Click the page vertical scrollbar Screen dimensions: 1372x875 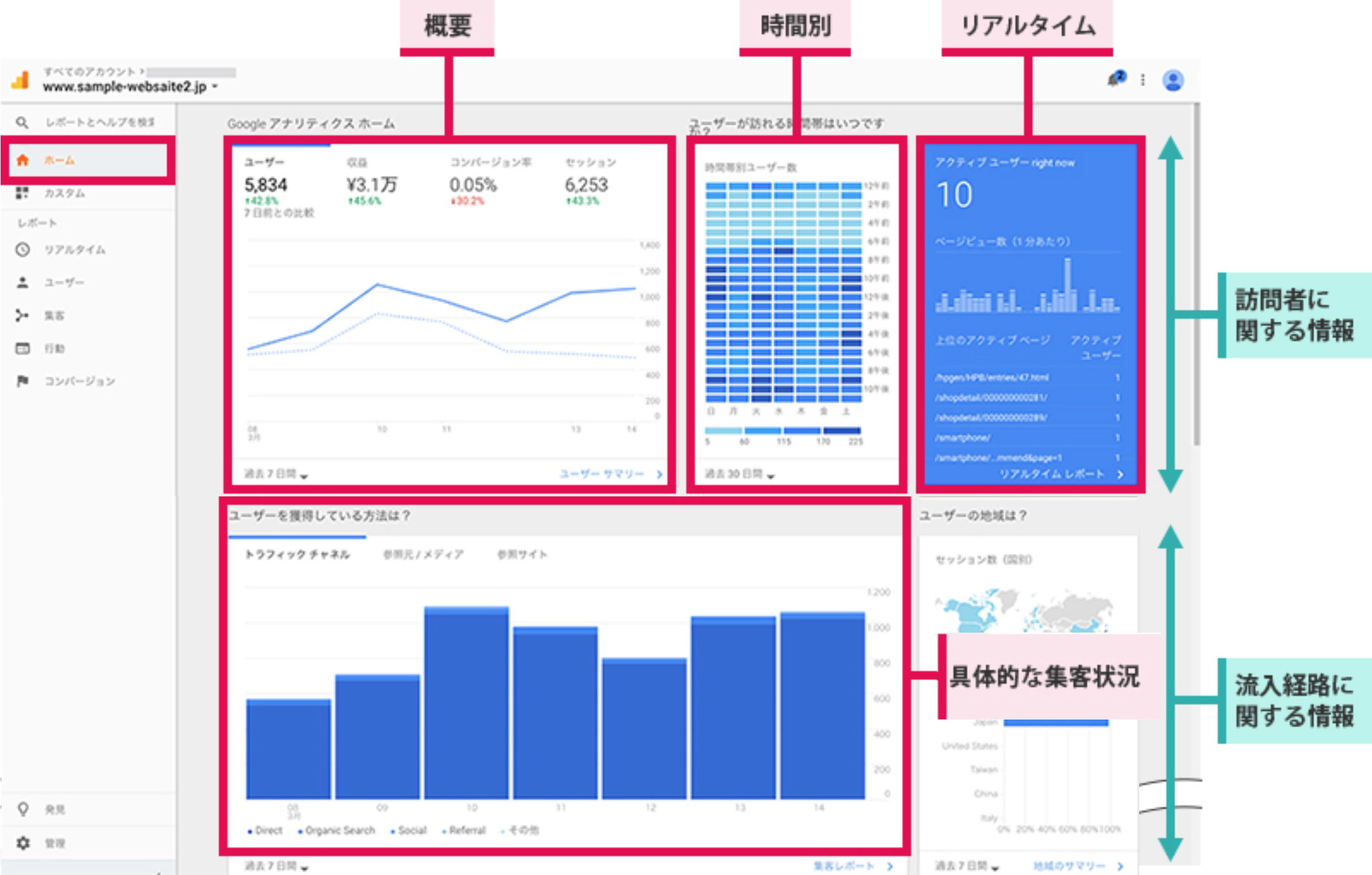coord(1196,274)
